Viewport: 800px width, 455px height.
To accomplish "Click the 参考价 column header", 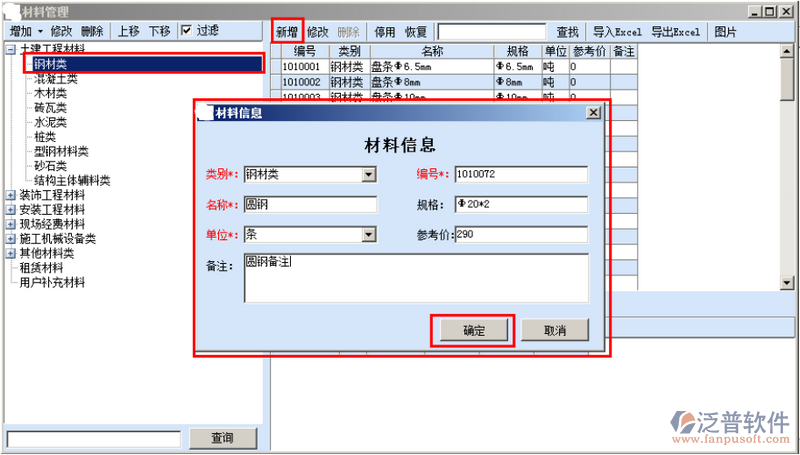I will [589, 52].
